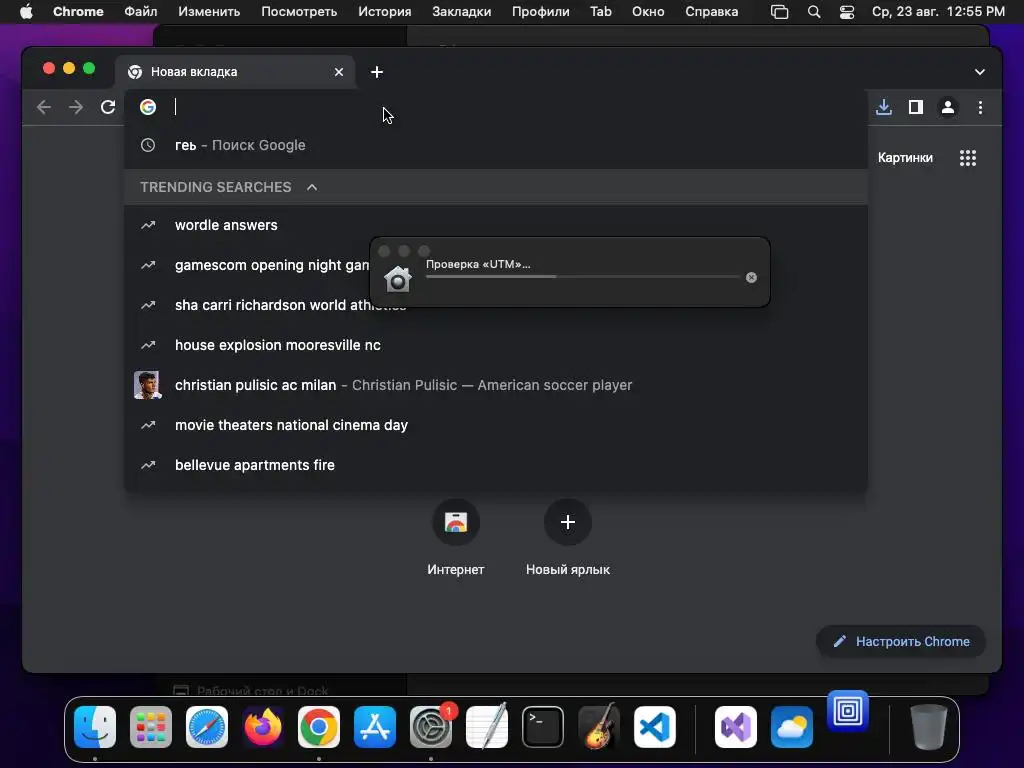Screen dimensions: 1024x768
Task: Open Visual Studio Code from the Dock
Action: (655, 727)
